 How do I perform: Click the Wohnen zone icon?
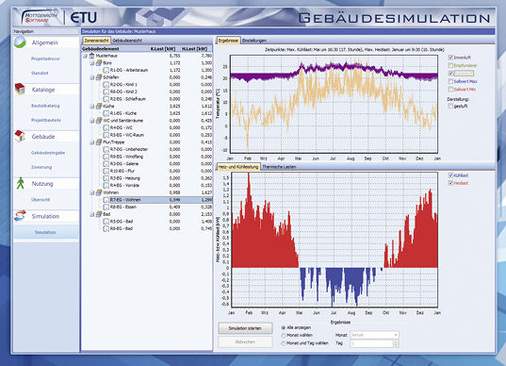click(99, 192)
